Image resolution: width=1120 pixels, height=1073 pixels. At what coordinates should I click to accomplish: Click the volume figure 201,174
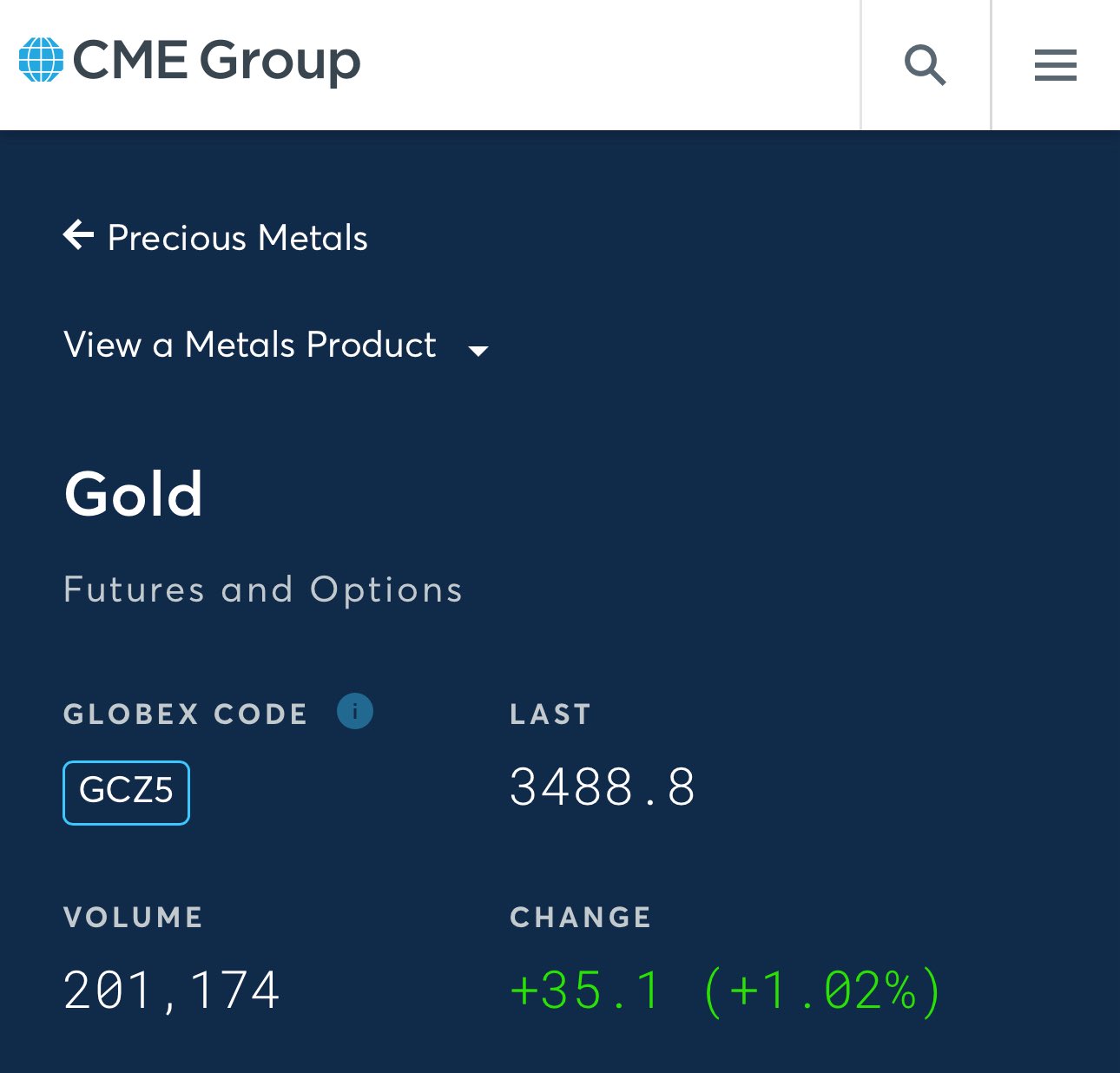[x=172, y=991]
